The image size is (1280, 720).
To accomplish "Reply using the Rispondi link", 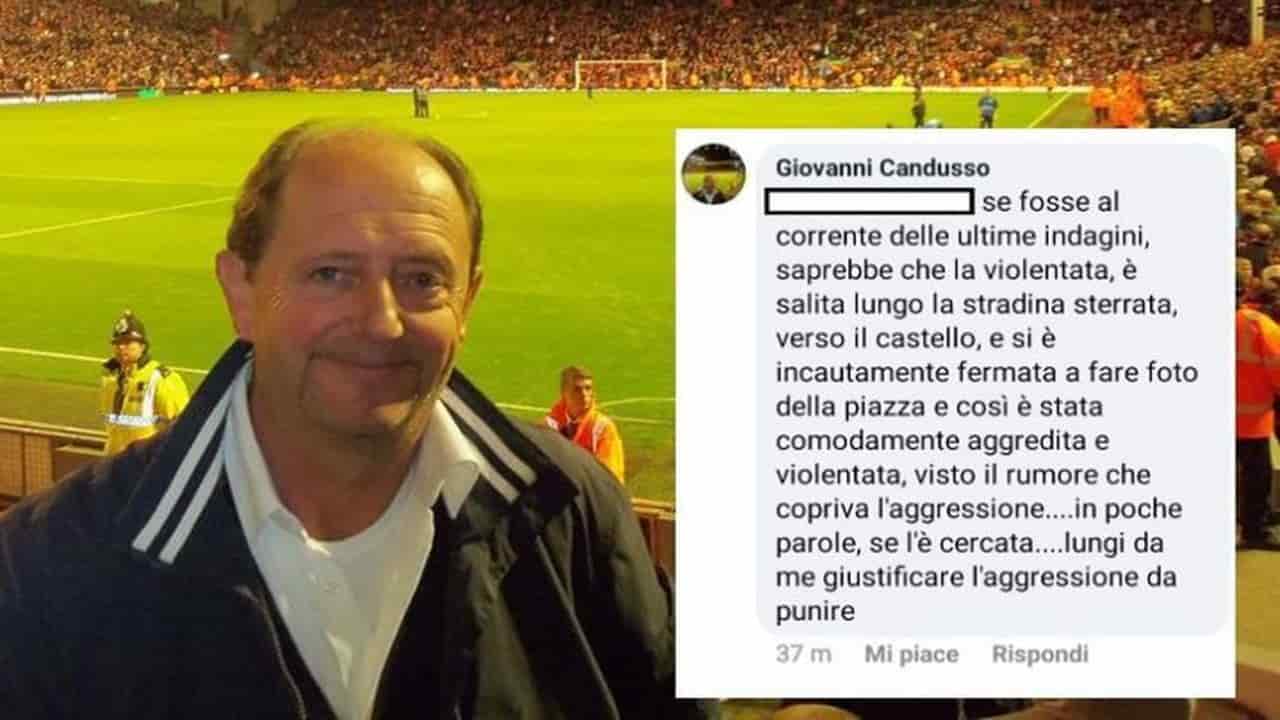I will tap(1040, 654).
